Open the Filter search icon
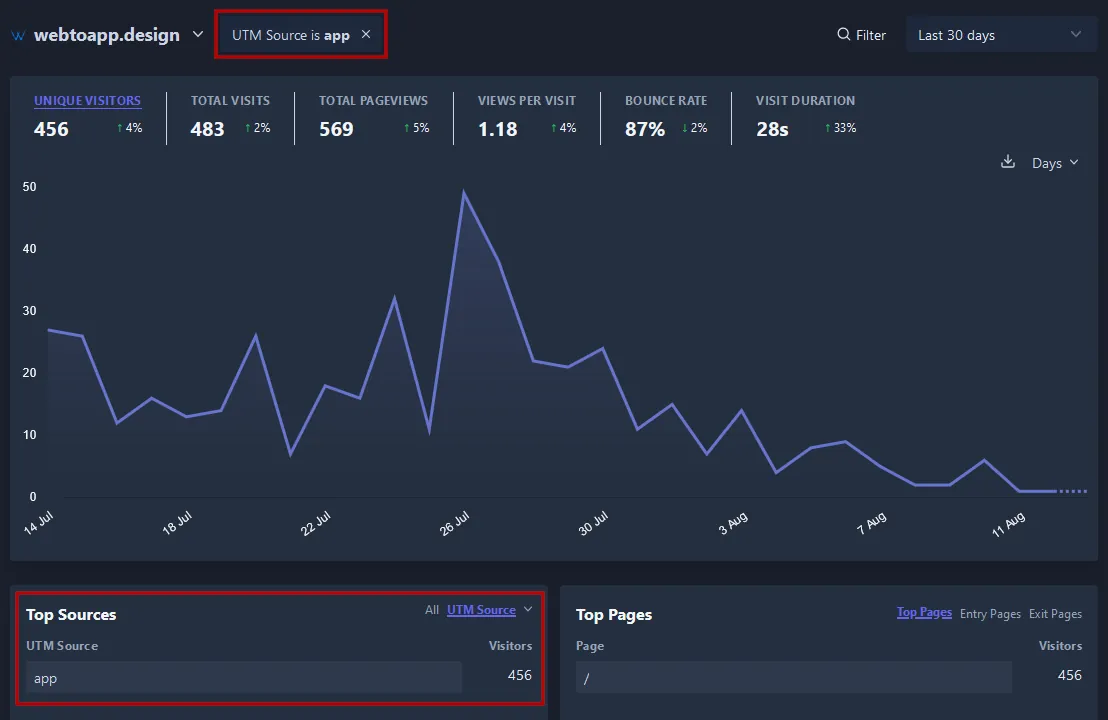This screenshot has width=1108, height=720. 843,34
